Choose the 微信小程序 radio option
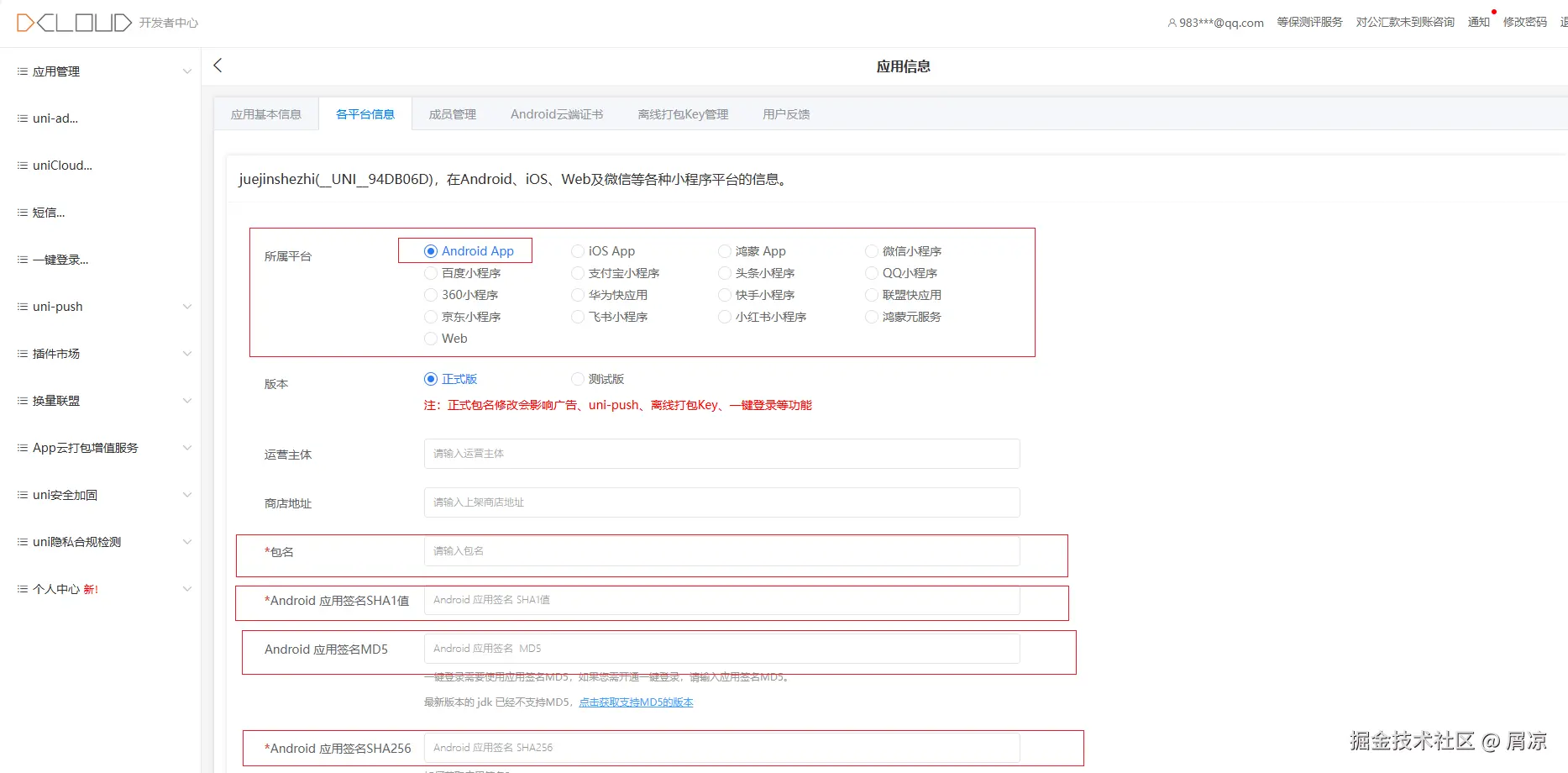The height and width of the screenshot is (773, 1568). [x=872, y=251]
